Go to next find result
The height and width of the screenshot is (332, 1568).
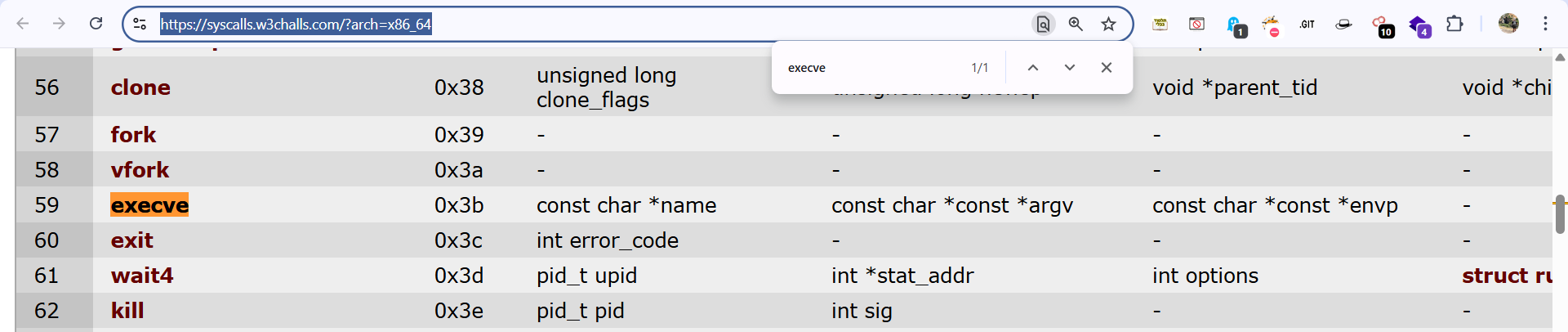coord(1070,68)
